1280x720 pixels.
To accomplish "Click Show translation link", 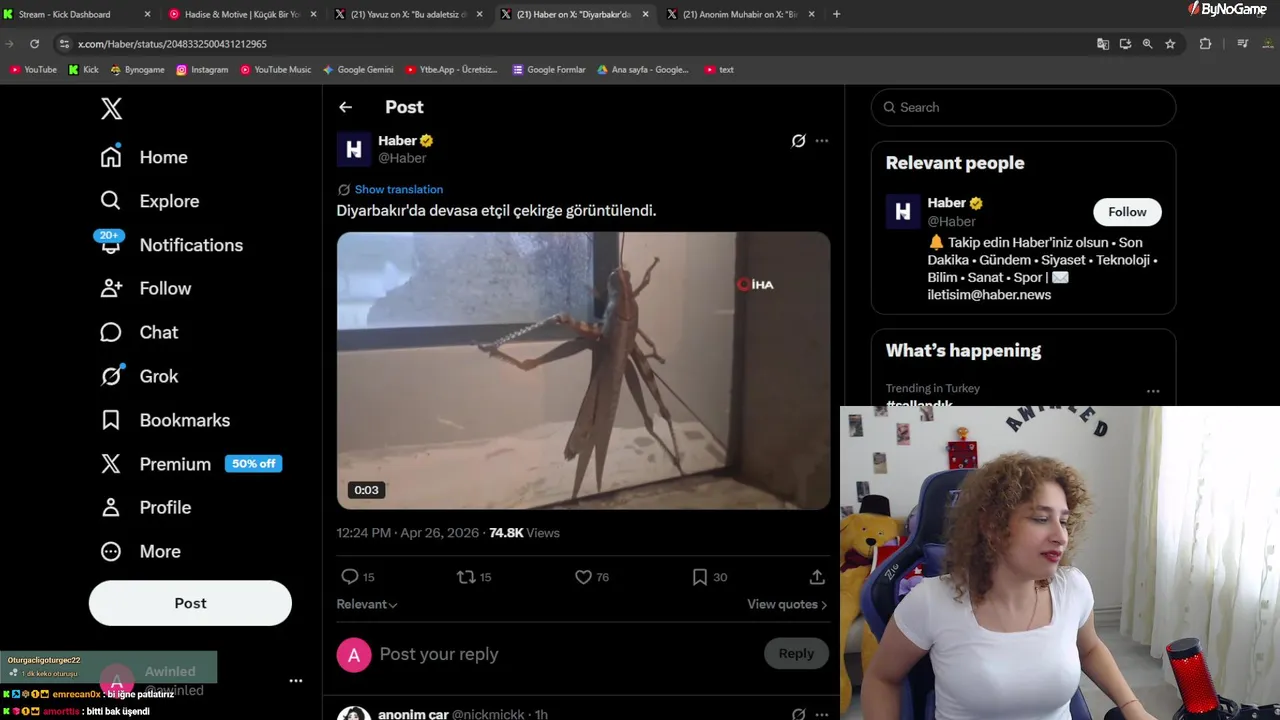I will [x=398, y=189].
